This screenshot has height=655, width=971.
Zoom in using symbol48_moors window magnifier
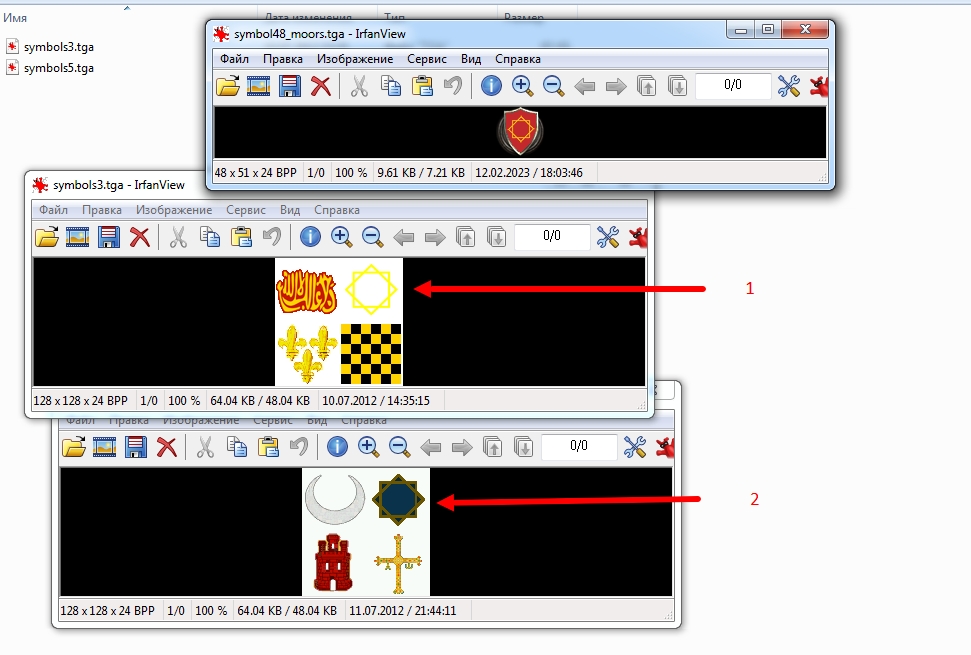pos(522,86)
